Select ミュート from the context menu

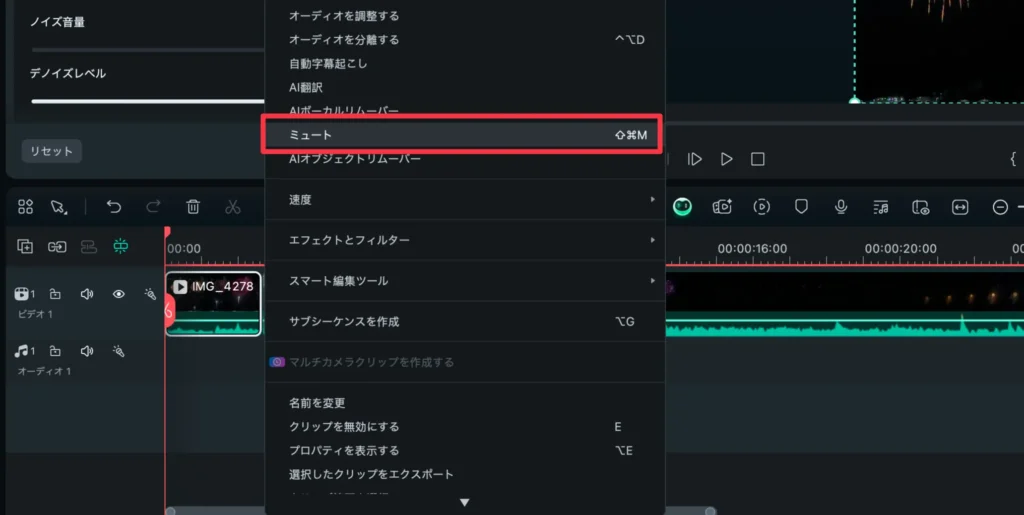click(x=461, y=135)
